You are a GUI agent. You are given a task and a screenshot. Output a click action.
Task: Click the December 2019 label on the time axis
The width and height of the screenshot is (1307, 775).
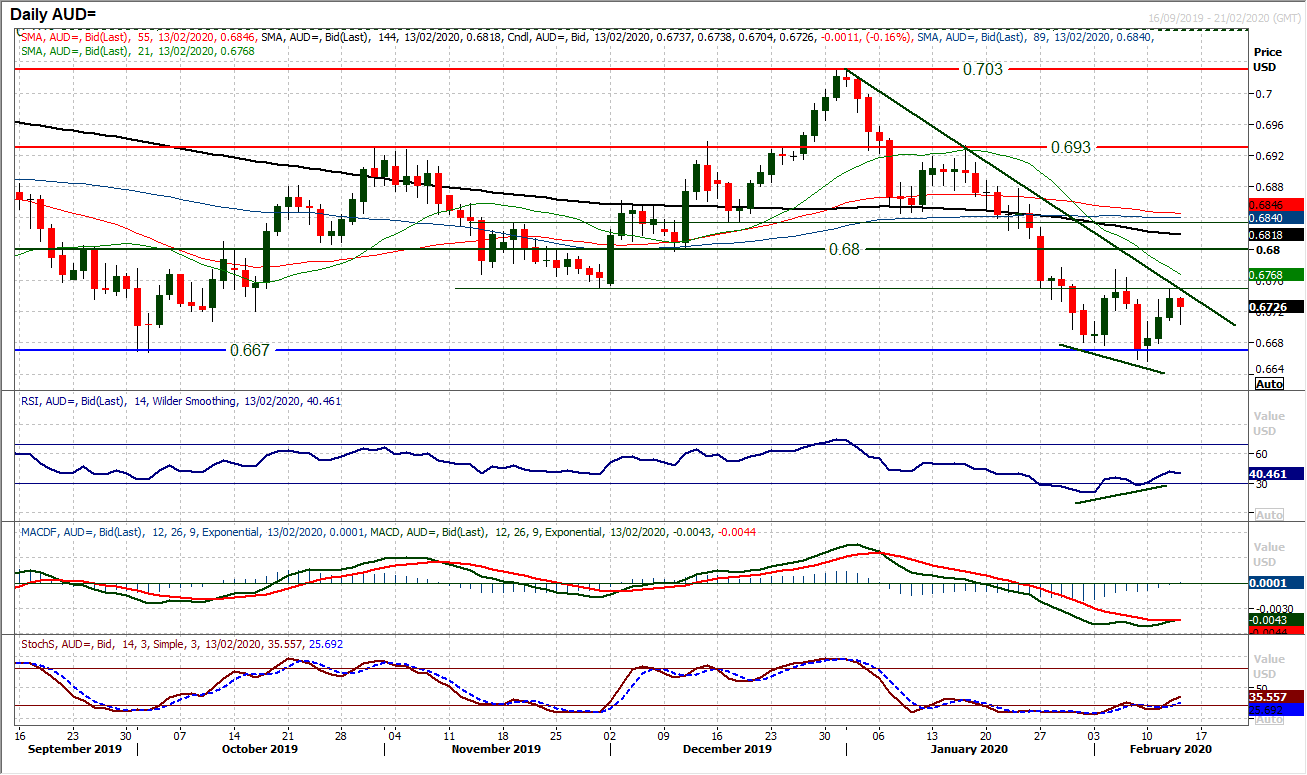[729, 749]
